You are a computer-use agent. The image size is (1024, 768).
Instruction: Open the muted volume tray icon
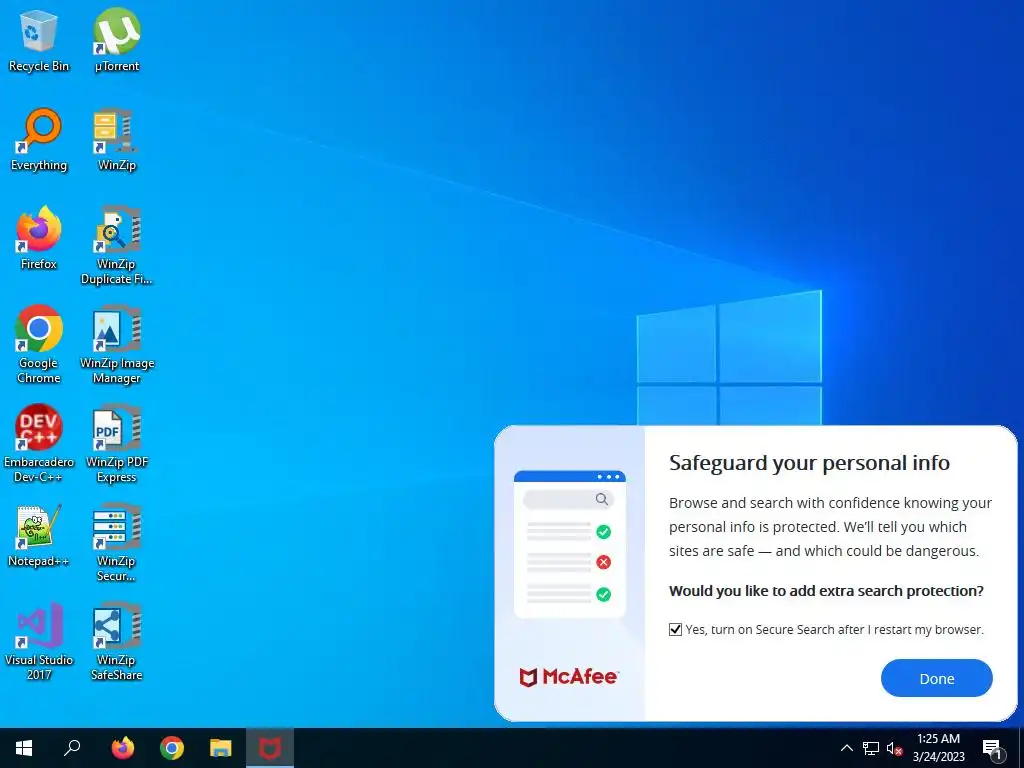click(x=894, y=748)
